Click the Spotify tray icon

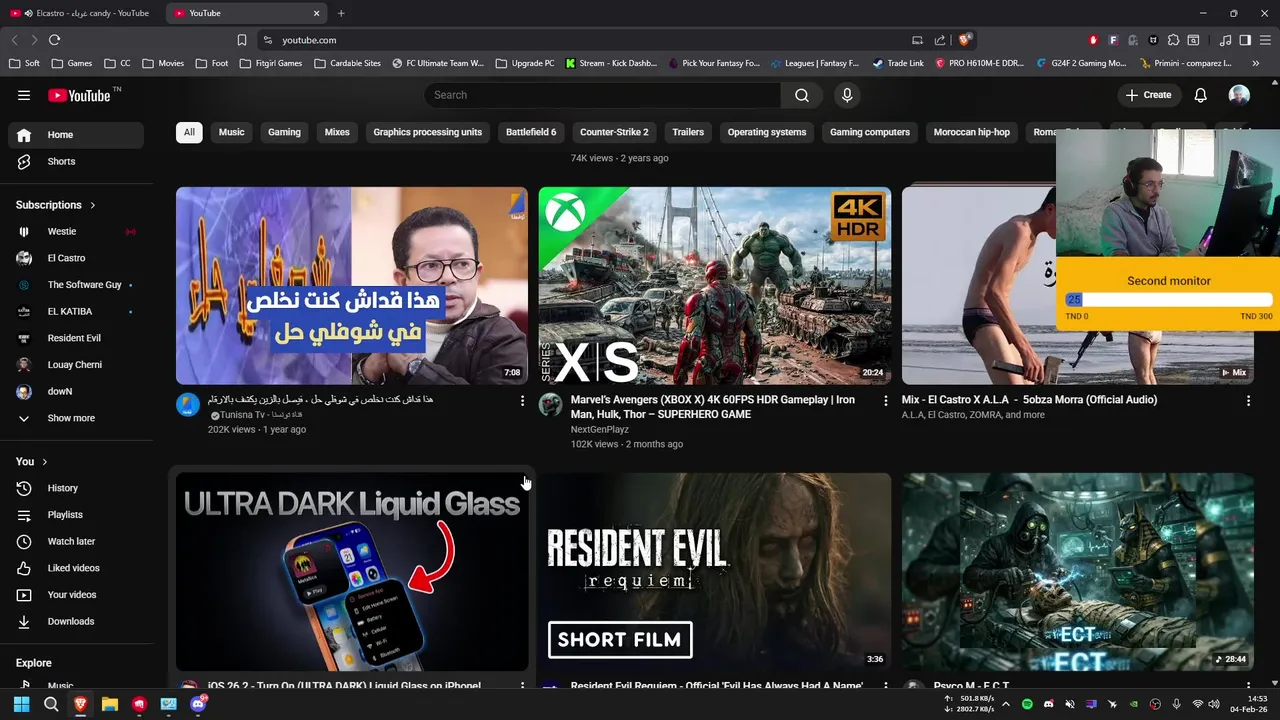coord(1027,704)
